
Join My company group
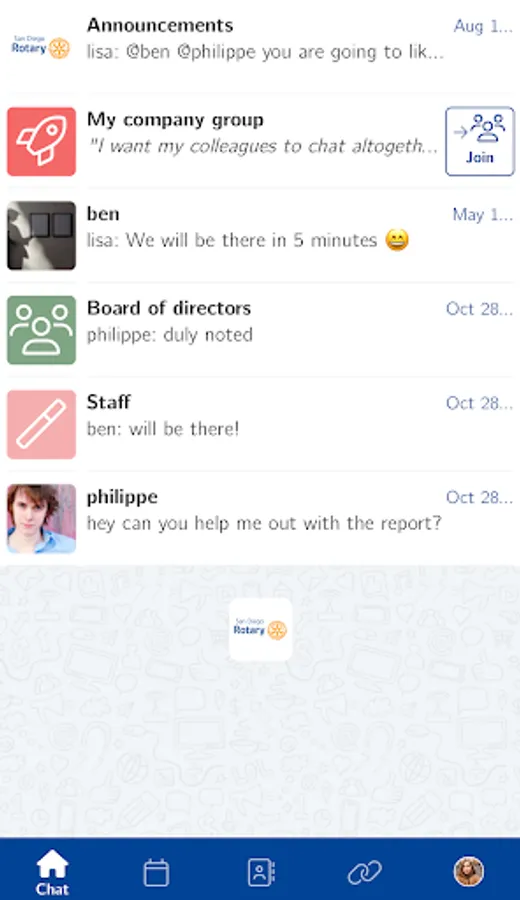point(480,141)
